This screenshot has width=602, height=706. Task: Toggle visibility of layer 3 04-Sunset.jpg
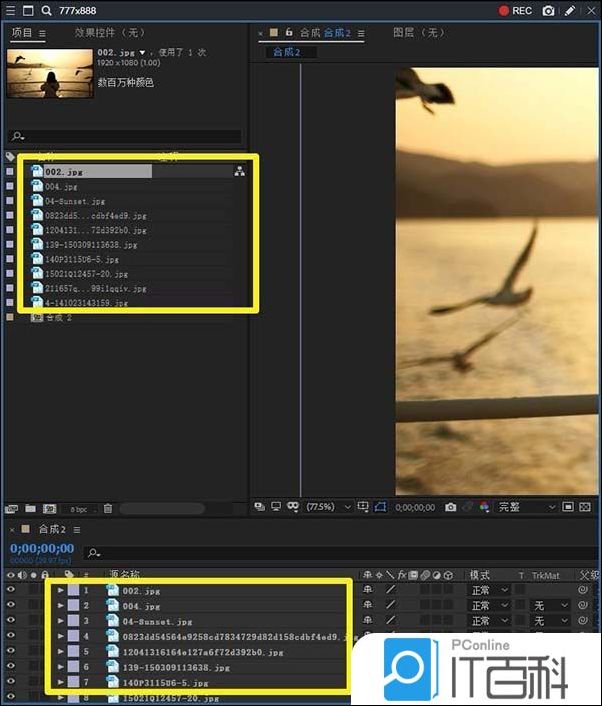11,621
